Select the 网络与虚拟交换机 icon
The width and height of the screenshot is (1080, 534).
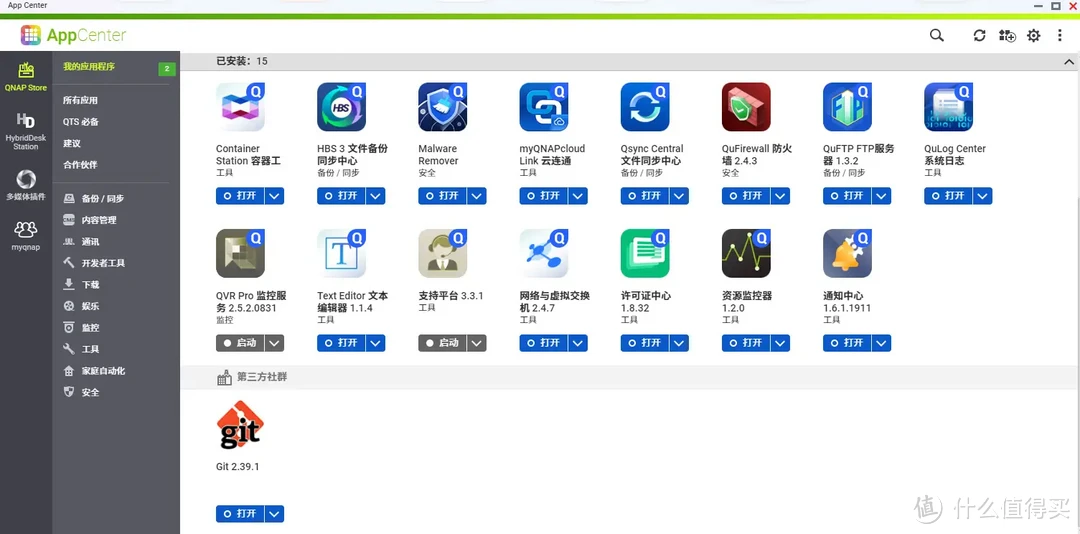544,254
